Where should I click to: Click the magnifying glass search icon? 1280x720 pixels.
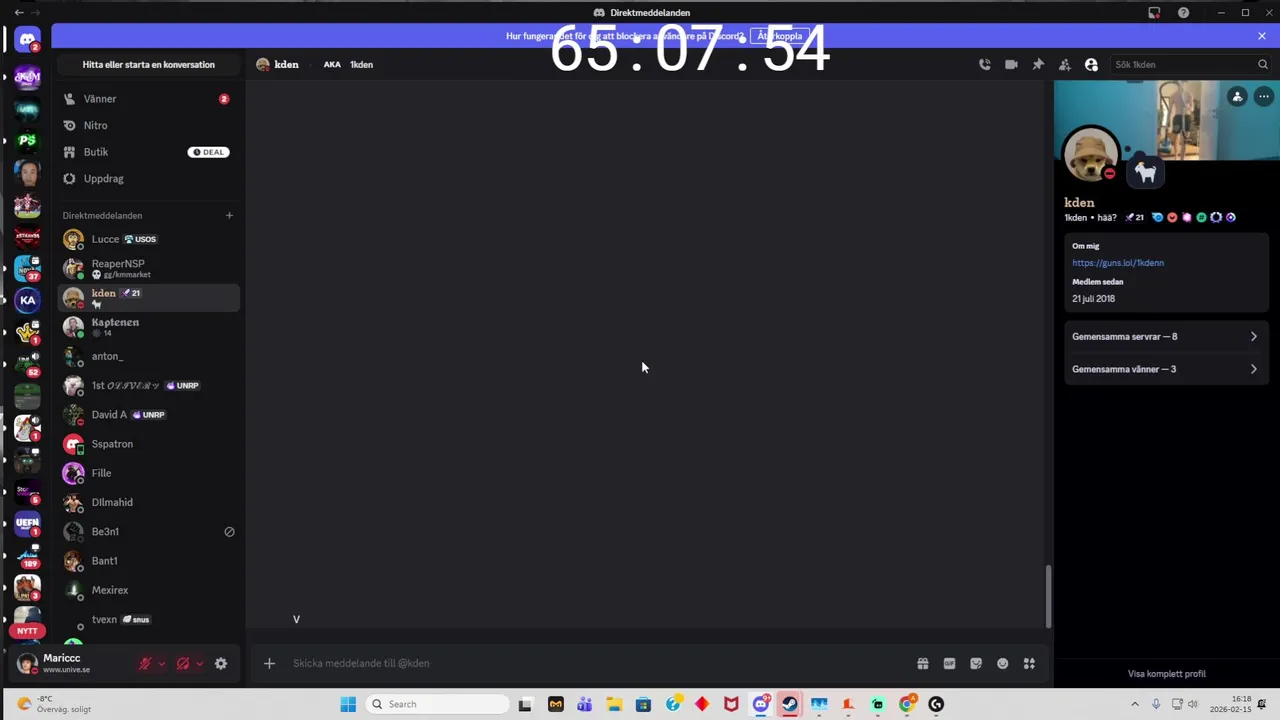[x=1263, y=64]
